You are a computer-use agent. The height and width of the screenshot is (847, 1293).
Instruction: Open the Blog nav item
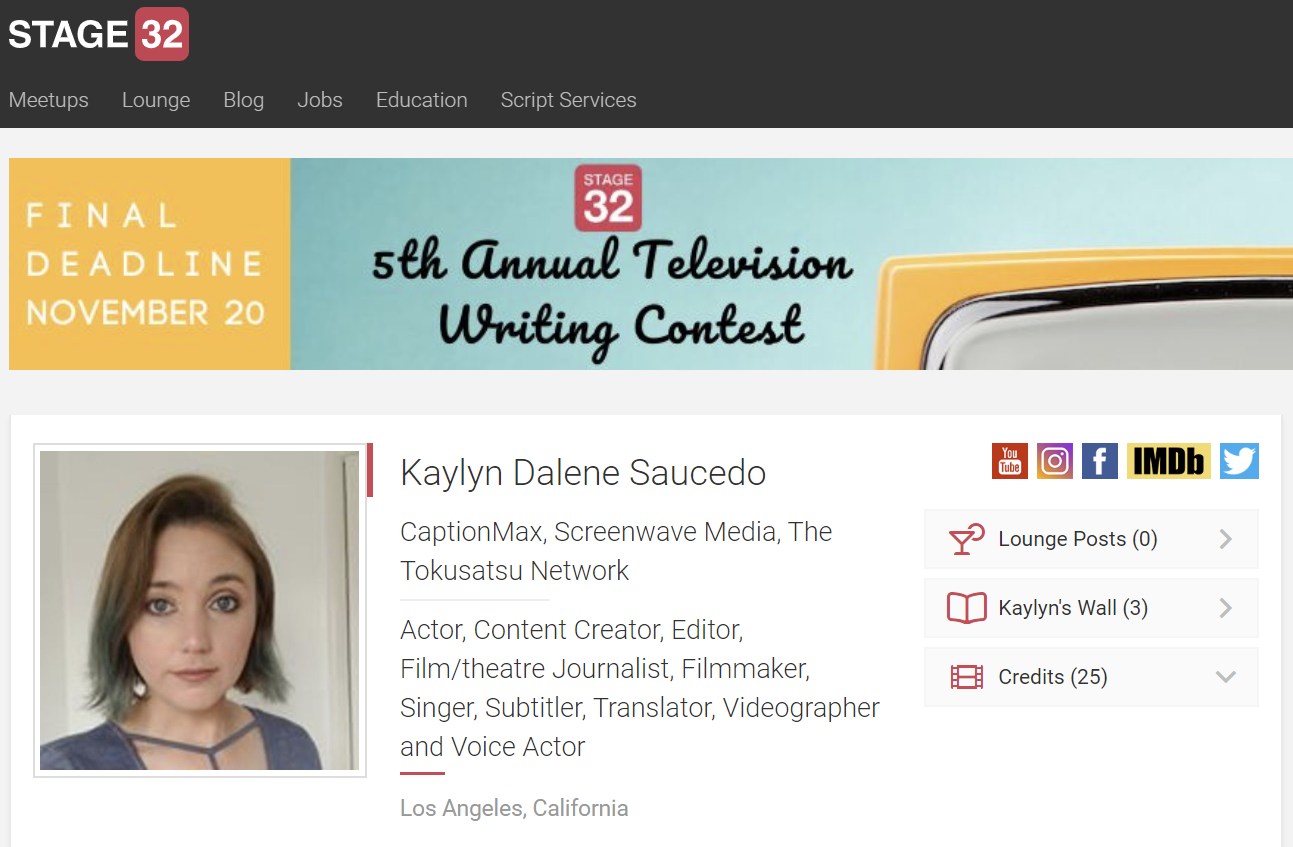tap(244, 100)
